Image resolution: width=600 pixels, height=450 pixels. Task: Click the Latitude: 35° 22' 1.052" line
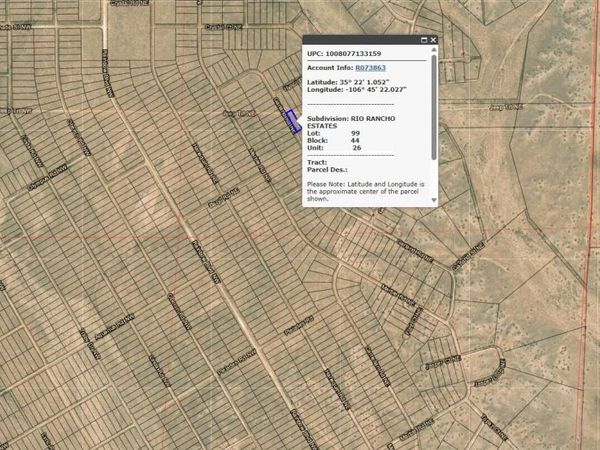point(348,82)
